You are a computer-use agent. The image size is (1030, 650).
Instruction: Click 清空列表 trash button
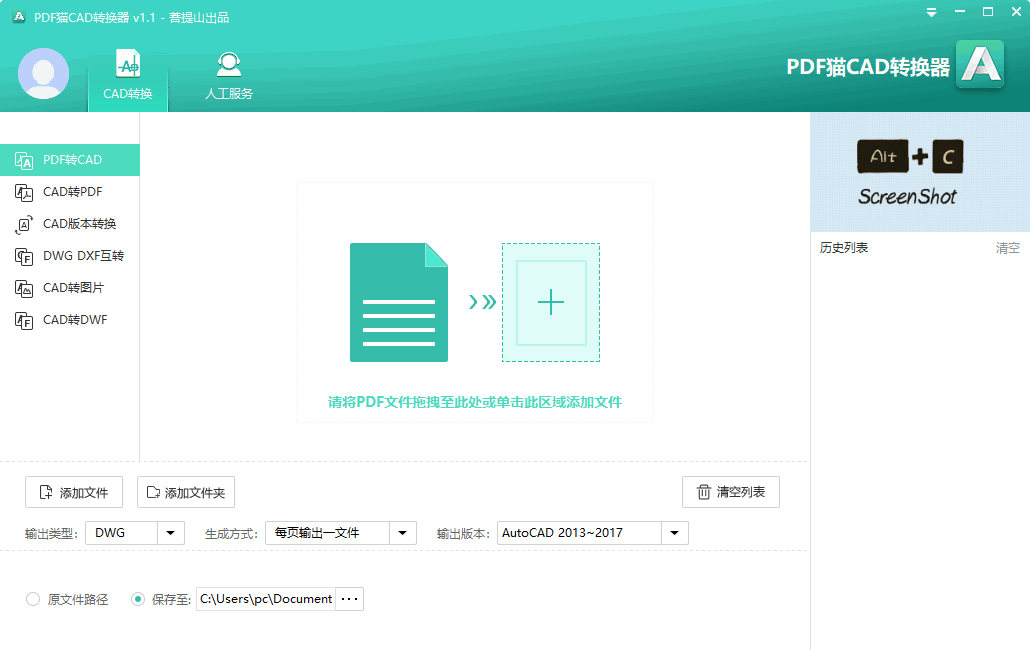pos(730,492)
